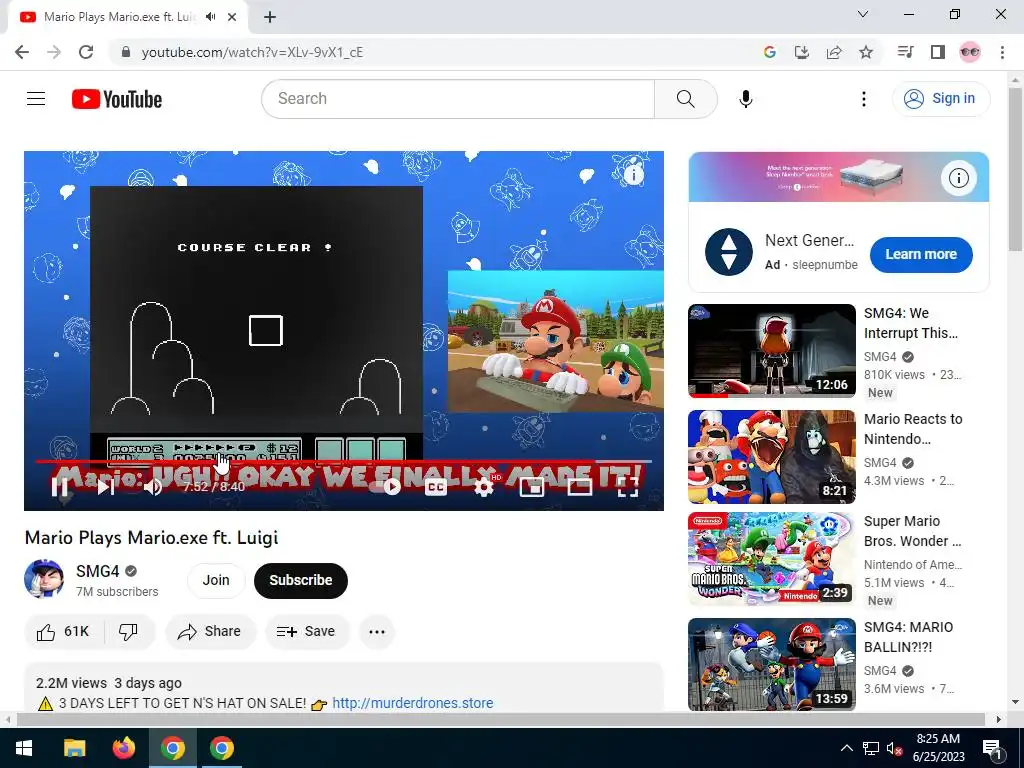Mute the video volume speaker
The height and width of the screenshot is (768, 1024).
tap(153, 487)
